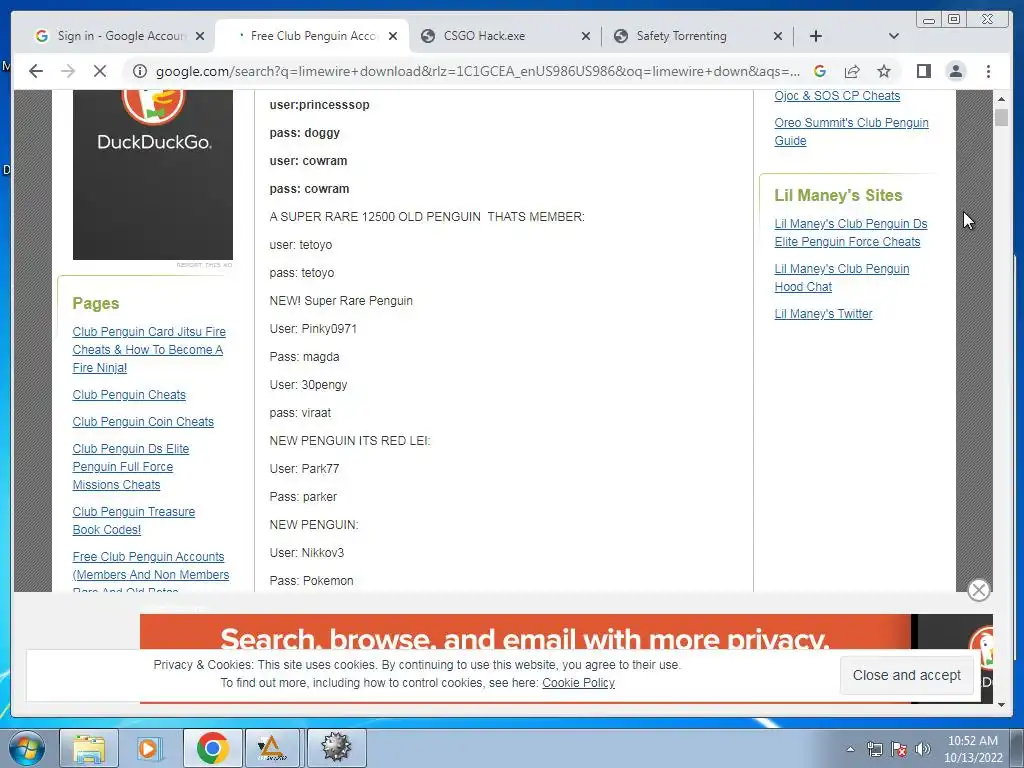This screenshot has width=1024, height=768.
Task: Open Club Penguin Treasure Book Codes link
Action: pos(134,520)
